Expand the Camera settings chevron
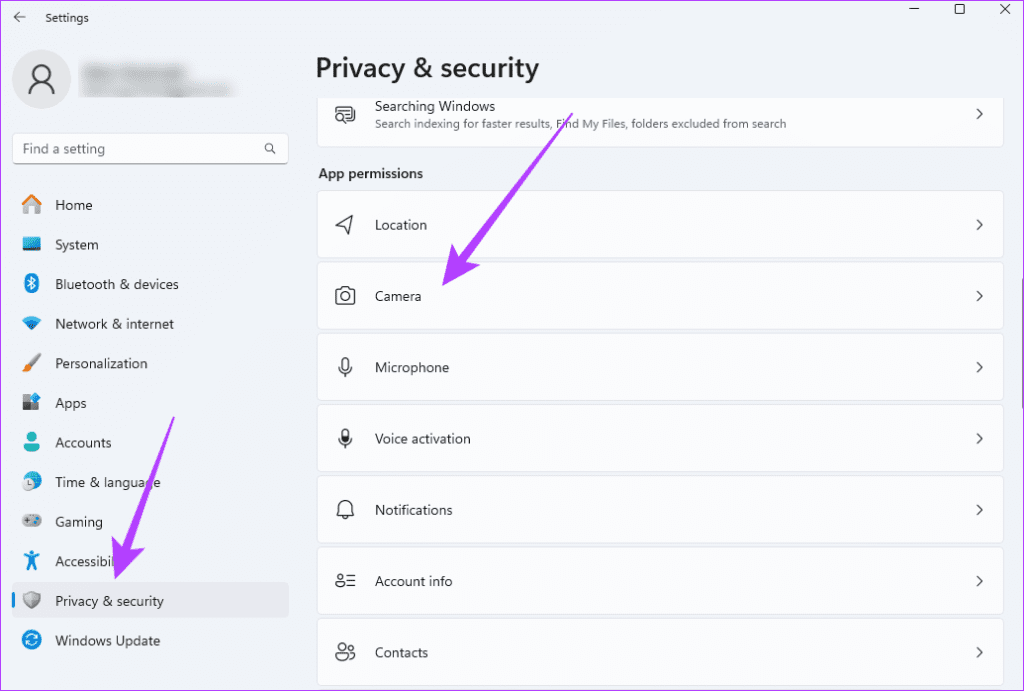 coord(979,296)
